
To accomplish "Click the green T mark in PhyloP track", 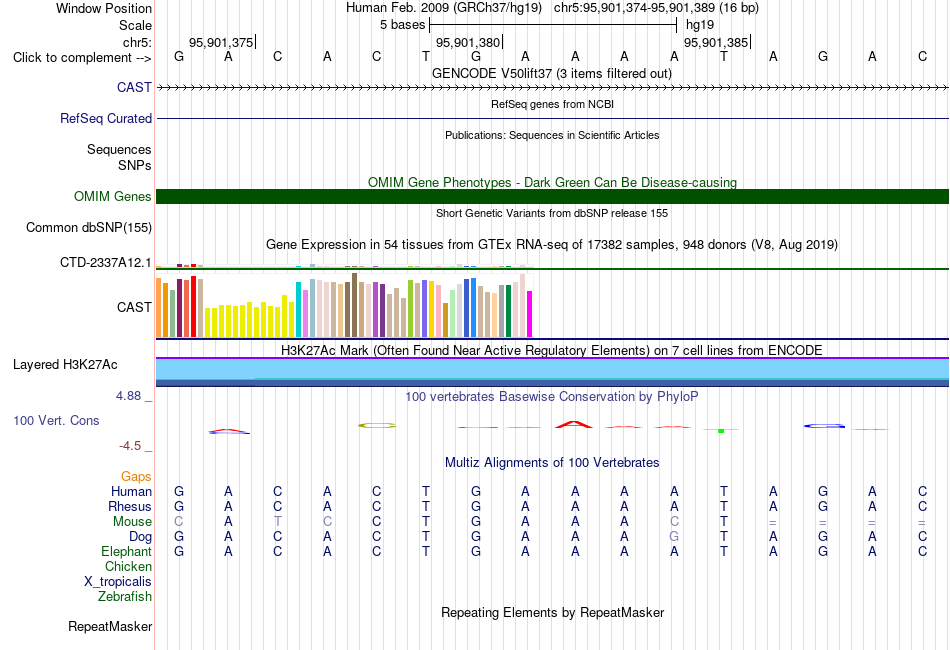I will pyautogui.click(x=721, y=430).
